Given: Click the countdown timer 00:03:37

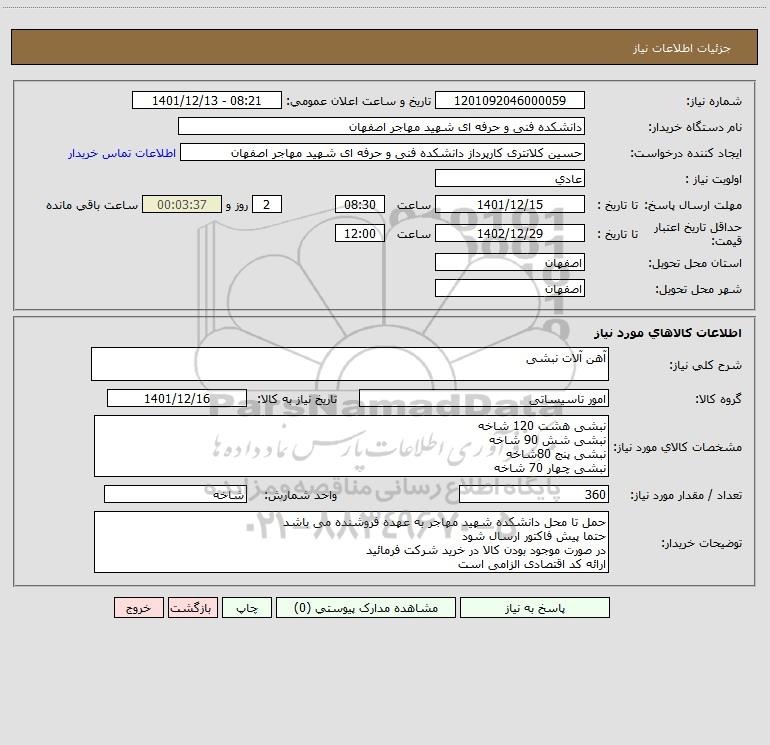Looking at the screenshot, I should pyautogui.click(x=182, y=204).
